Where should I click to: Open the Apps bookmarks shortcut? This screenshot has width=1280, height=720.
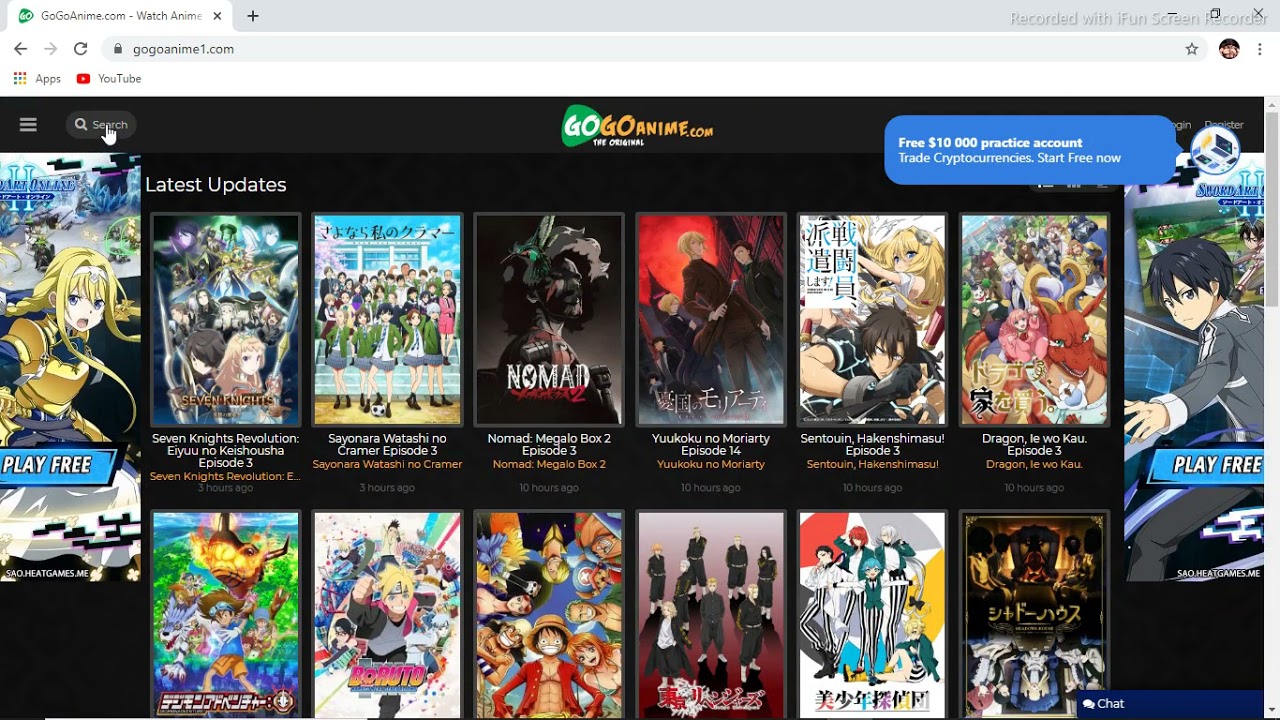tap(37, 79)
